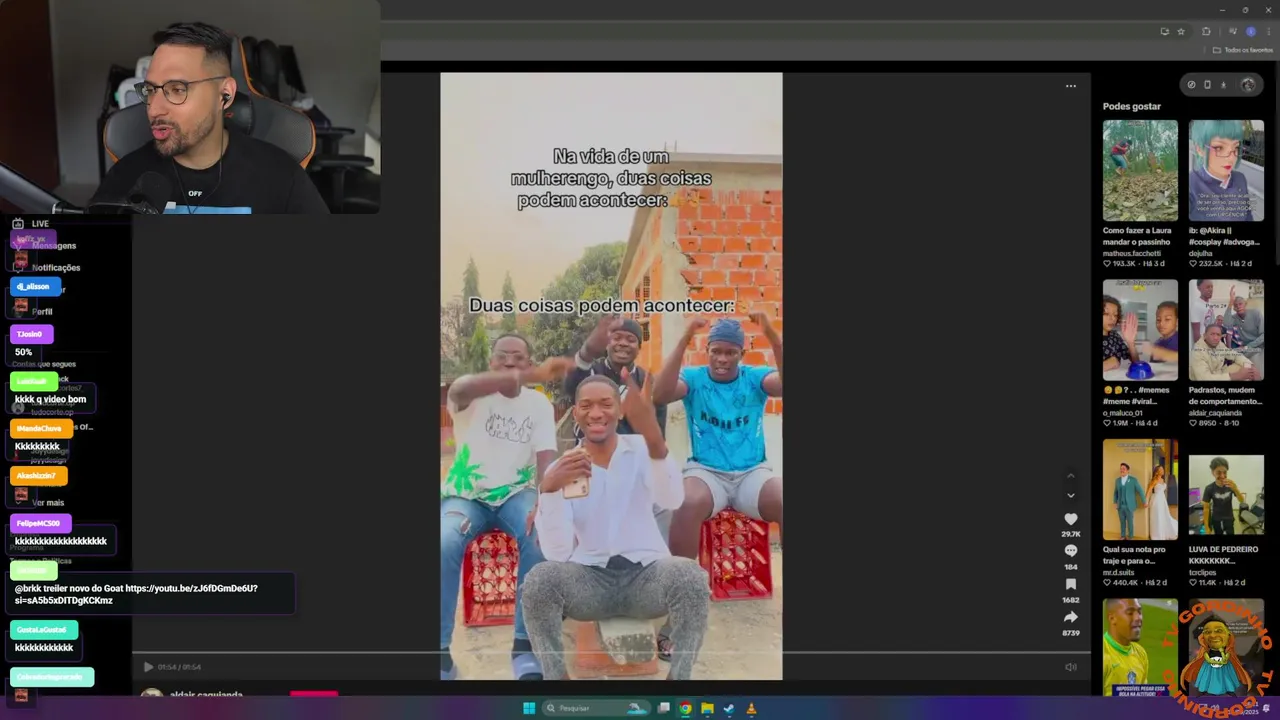Image resolution: width=1280 pixels, height=720 pixels.
Task: Open the Perfil sidebar item
Action: [42, 312]
